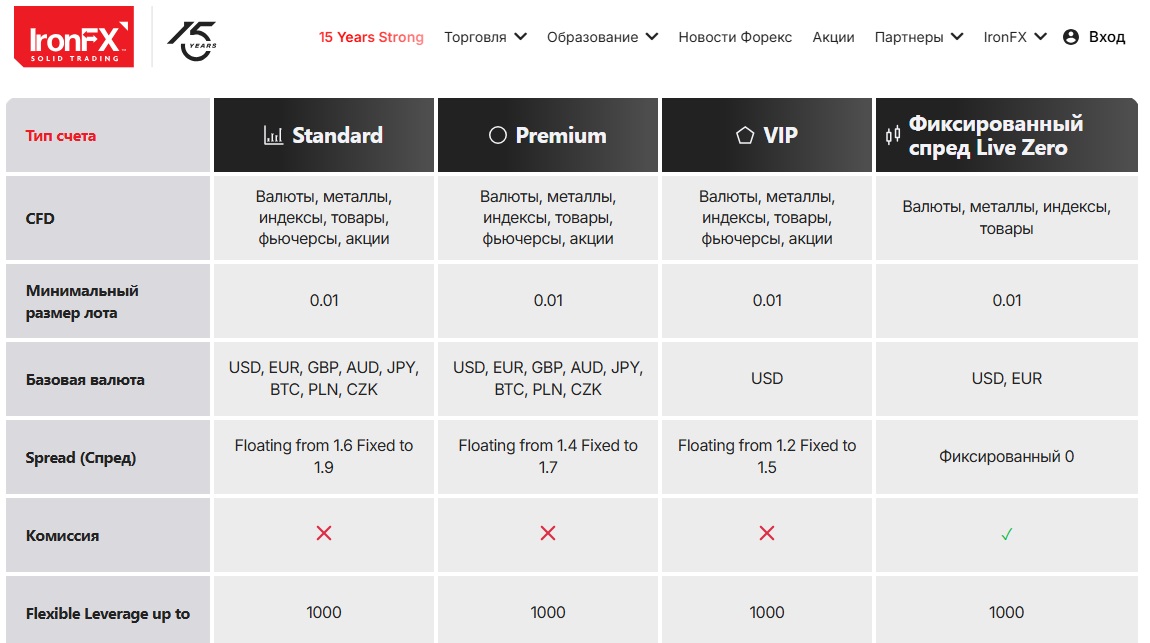This screenshot has width=1150, height=643.
Task: Expand the Торговля dropdown menu
Action: (x=486, y=37)
